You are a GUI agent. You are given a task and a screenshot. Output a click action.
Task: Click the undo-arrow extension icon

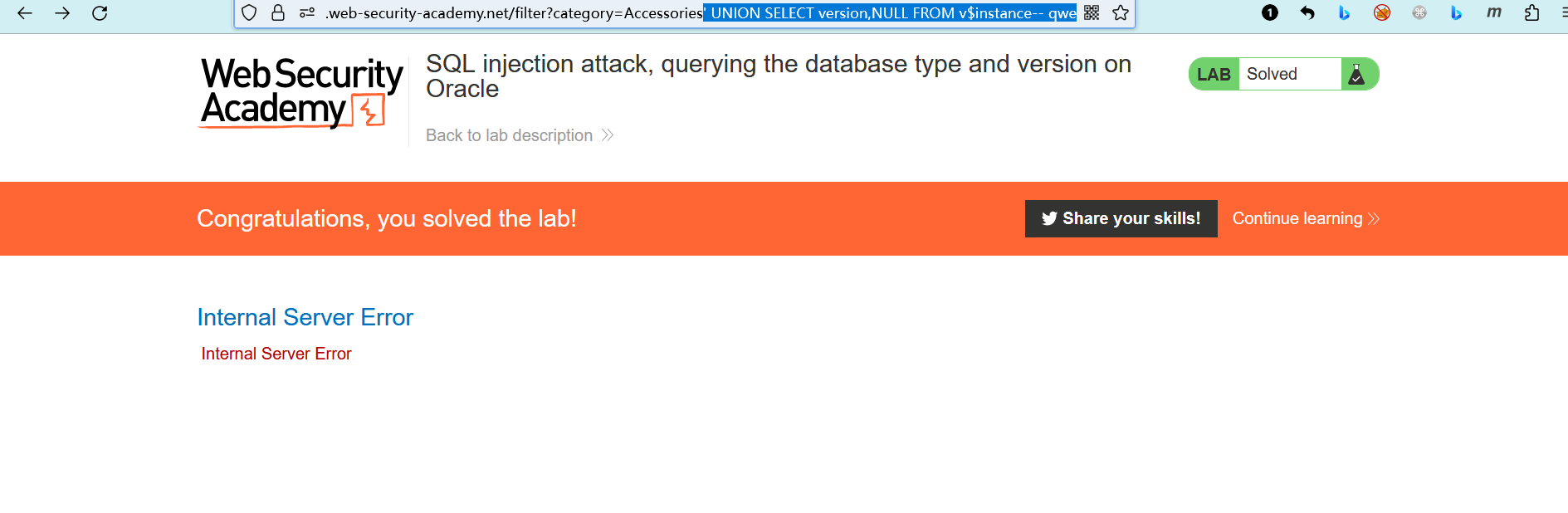click(x=1307, y=12)
